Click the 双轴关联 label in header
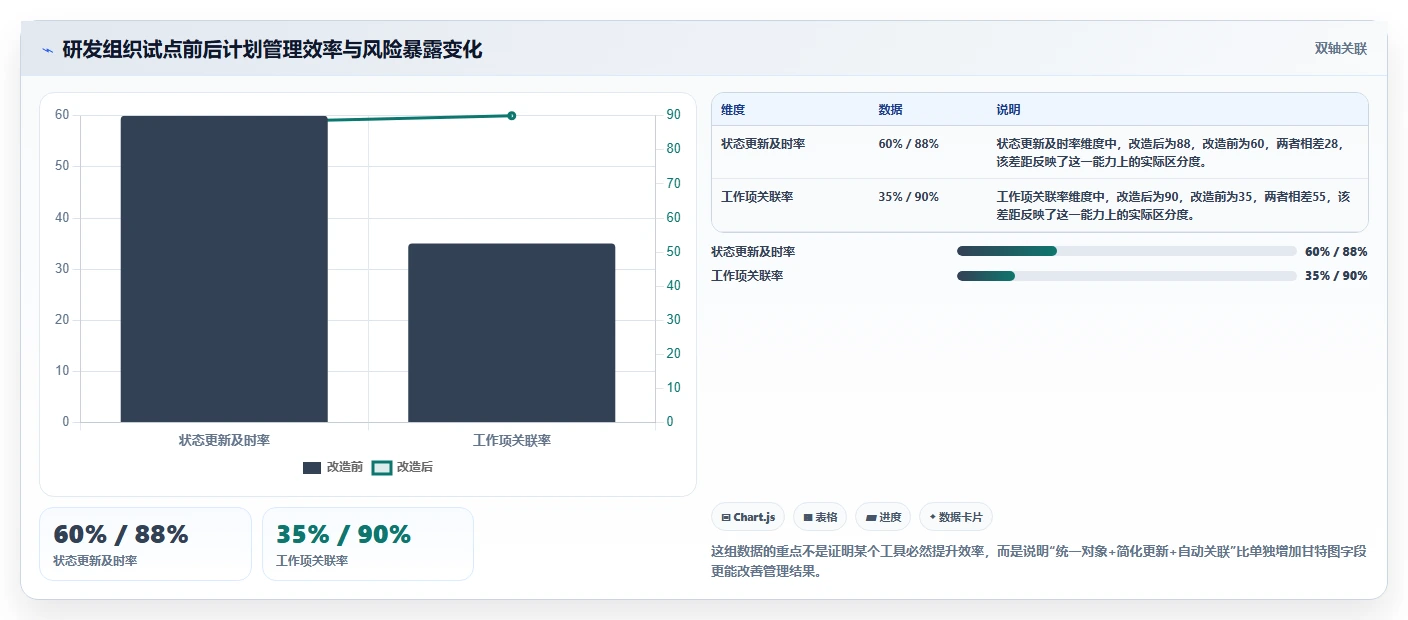This screenshot has width=1408, height=620. tap(1340, 48)
